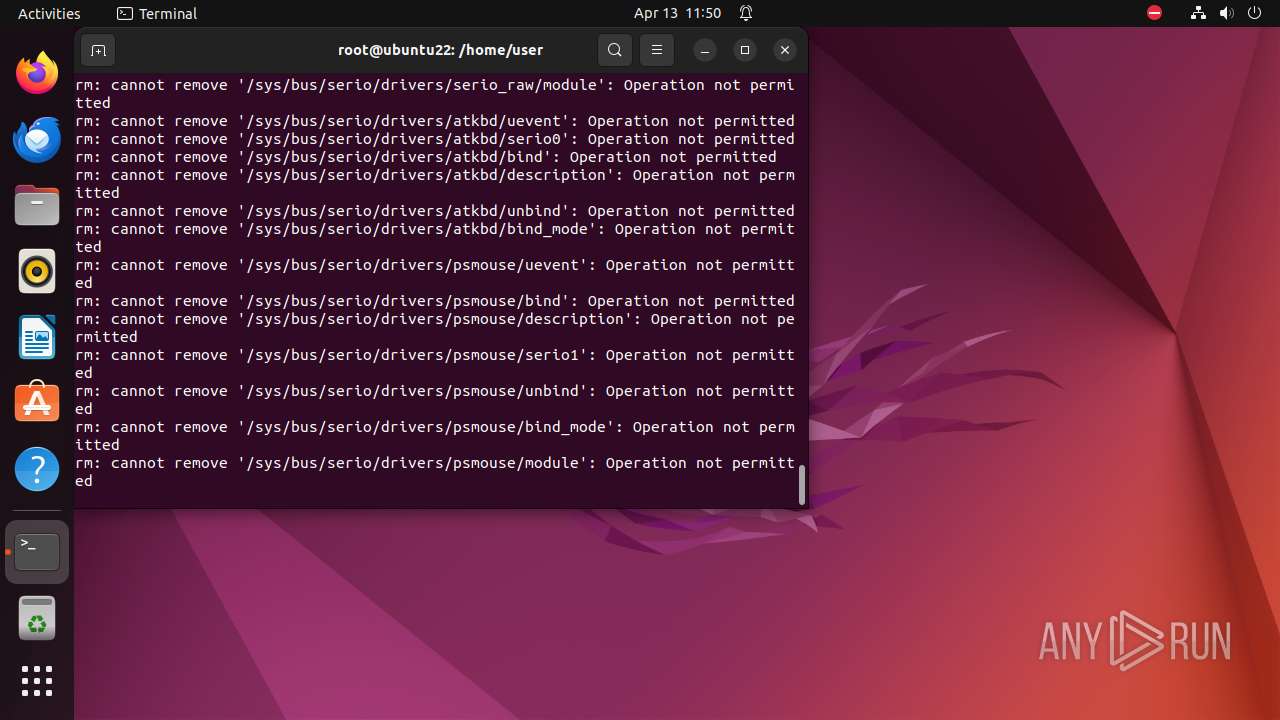Show the applications grid
This screenshot has height=720, width=1280.
37,681
